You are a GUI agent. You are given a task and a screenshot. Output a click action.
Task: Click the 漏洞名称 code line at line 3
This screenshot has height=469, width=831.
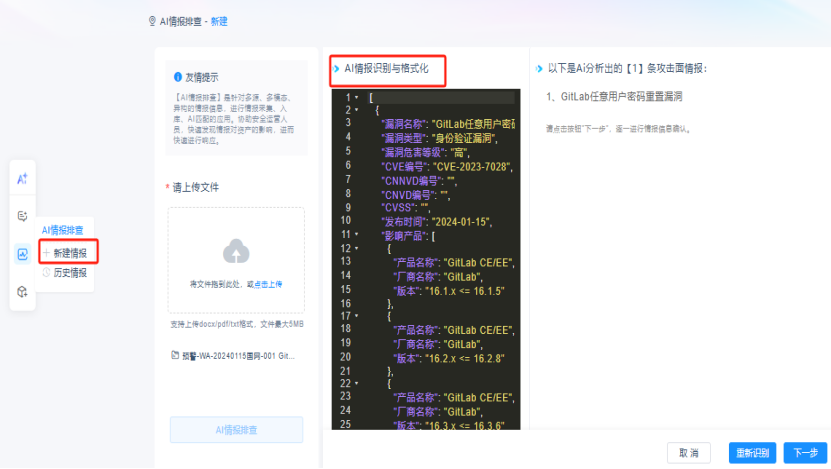pyautogui.click(x=448, y=124)
